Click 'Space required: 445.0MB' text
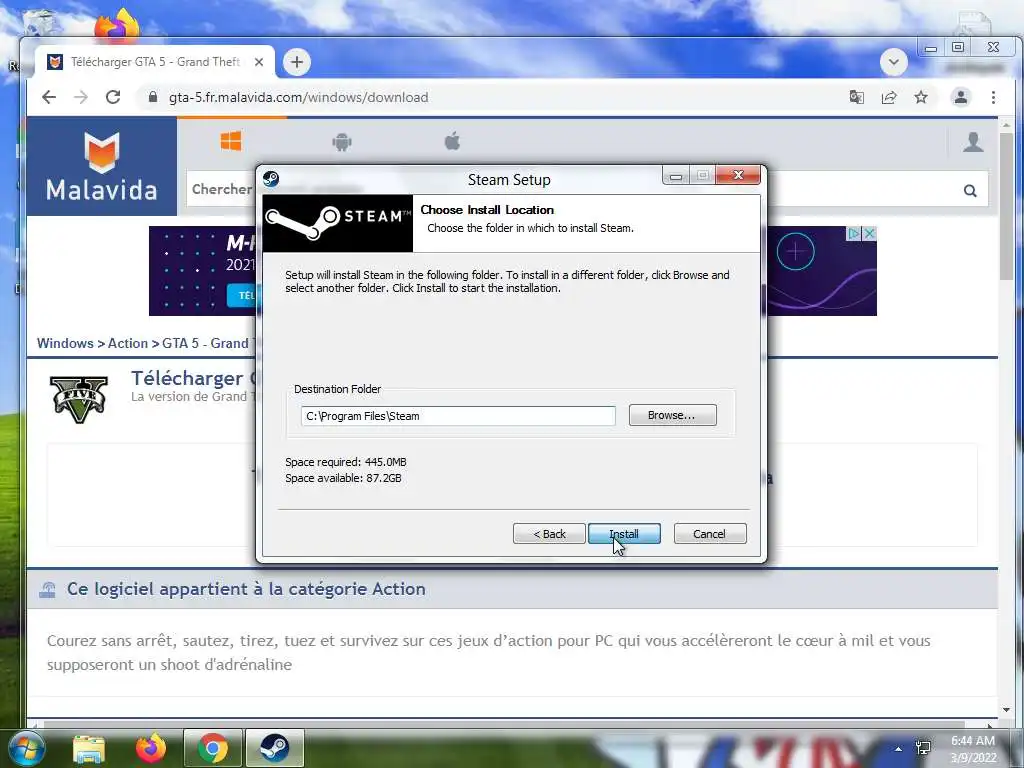Image resolution: width=1024 pixels, height=768 pixels. point(345,462)
